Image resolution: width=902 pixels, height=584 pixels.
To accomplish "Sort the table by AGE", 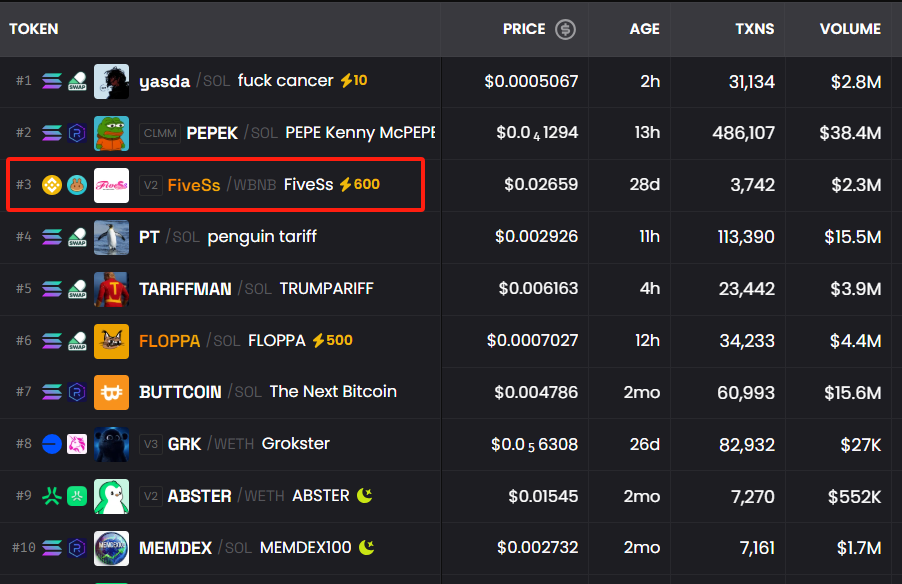I will [644, 29].
